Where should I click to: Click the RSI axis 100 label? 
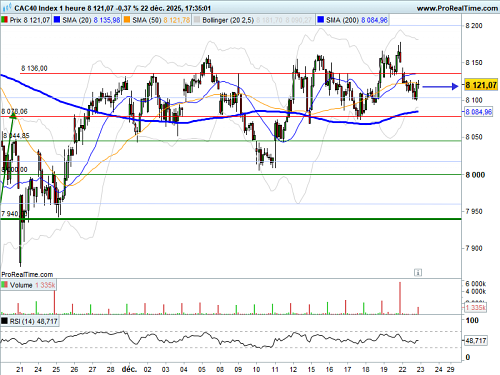pos(472,321)
